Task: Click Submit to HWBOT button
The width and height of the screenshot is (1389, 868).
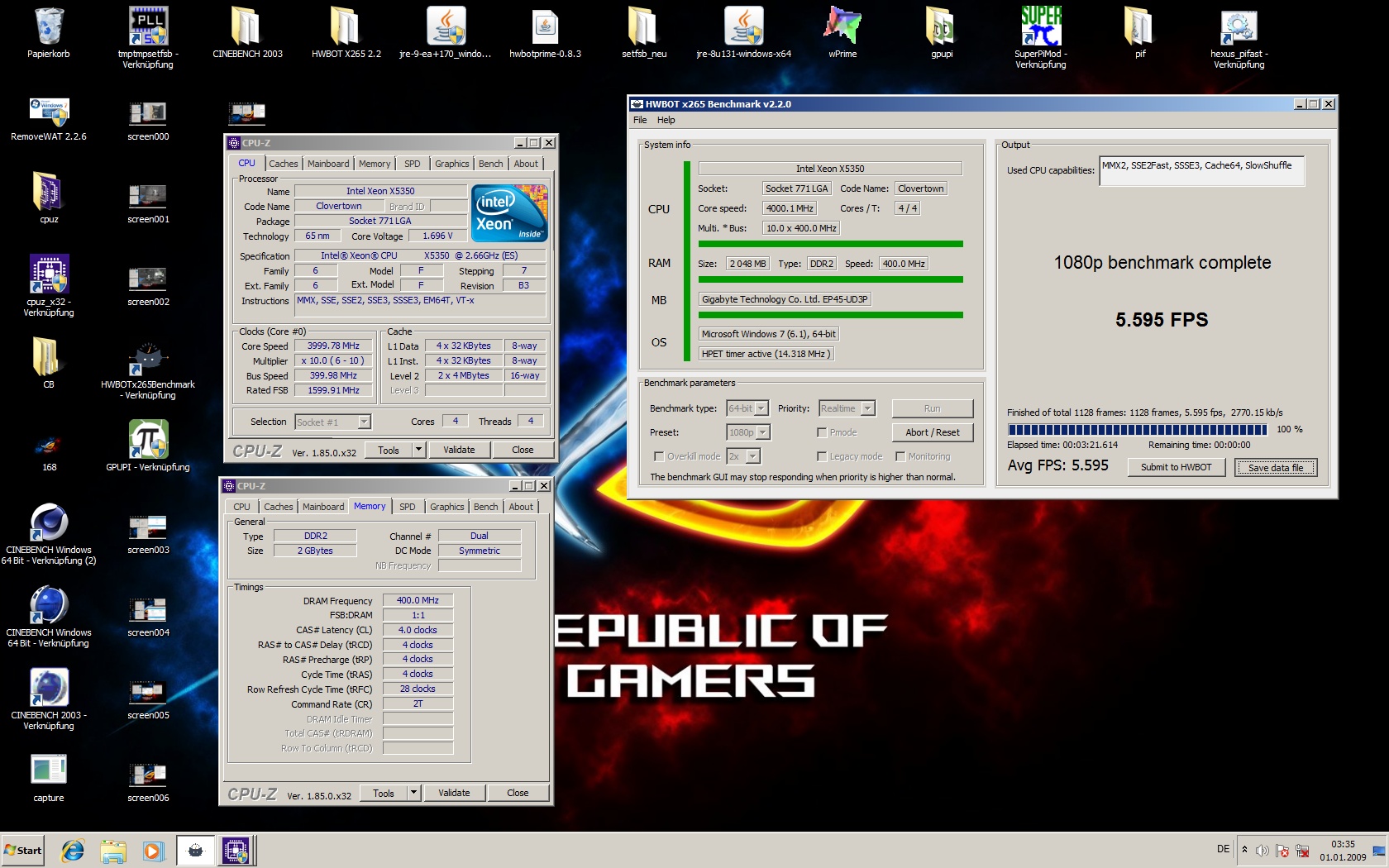Action: click(1176, 467)
